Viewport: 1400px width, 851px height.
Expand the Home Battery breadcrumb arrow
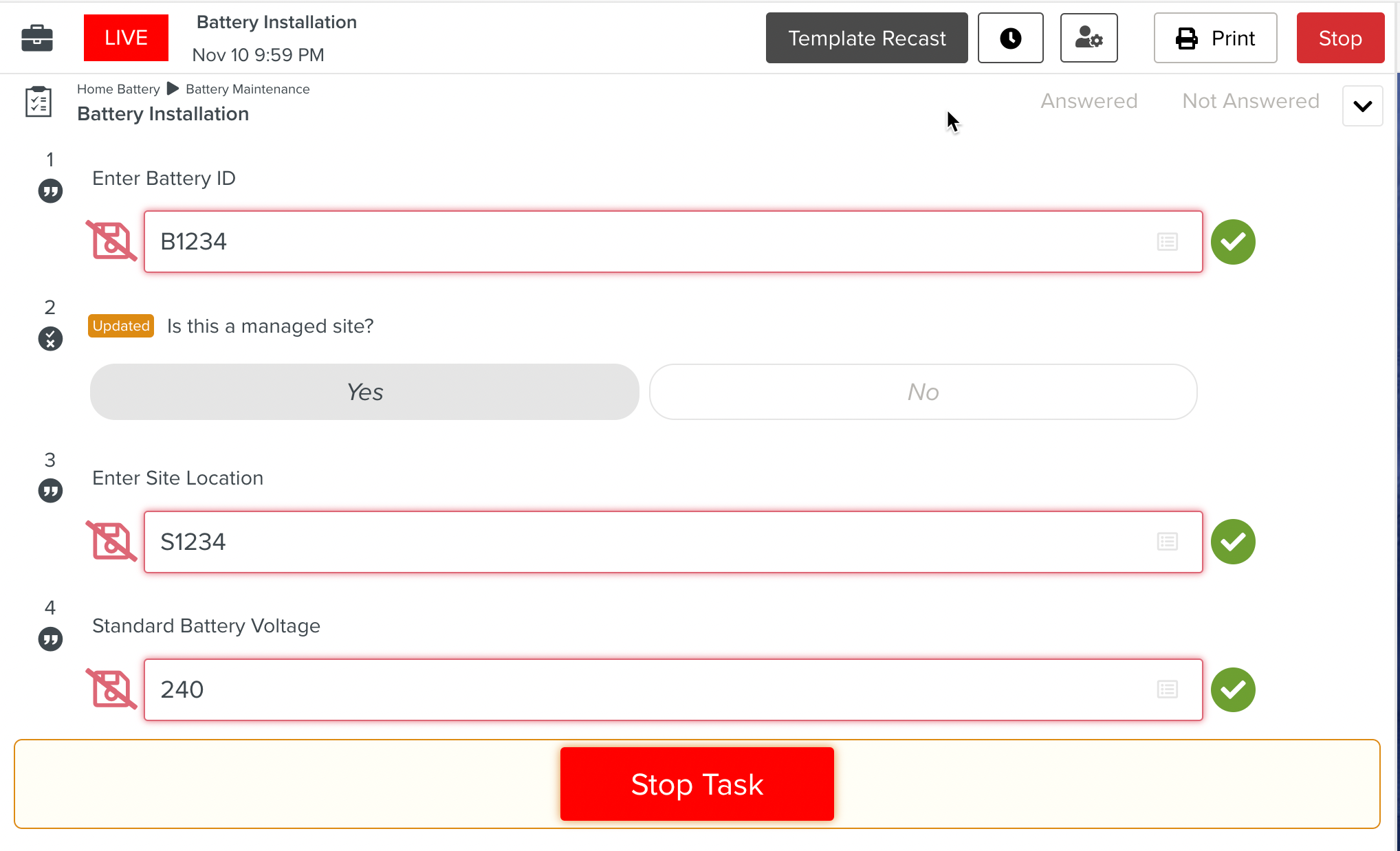(173, 89)
